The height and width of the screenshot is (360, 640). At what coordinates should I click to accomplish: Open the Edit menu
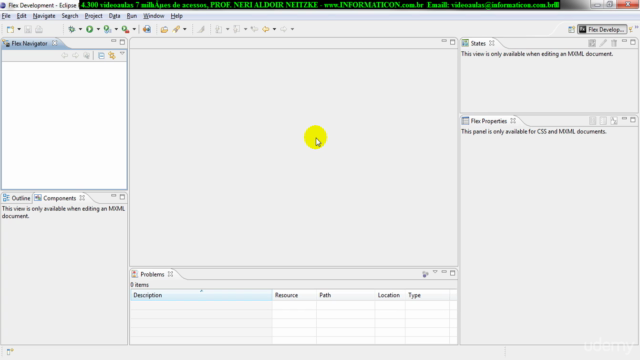21,16
